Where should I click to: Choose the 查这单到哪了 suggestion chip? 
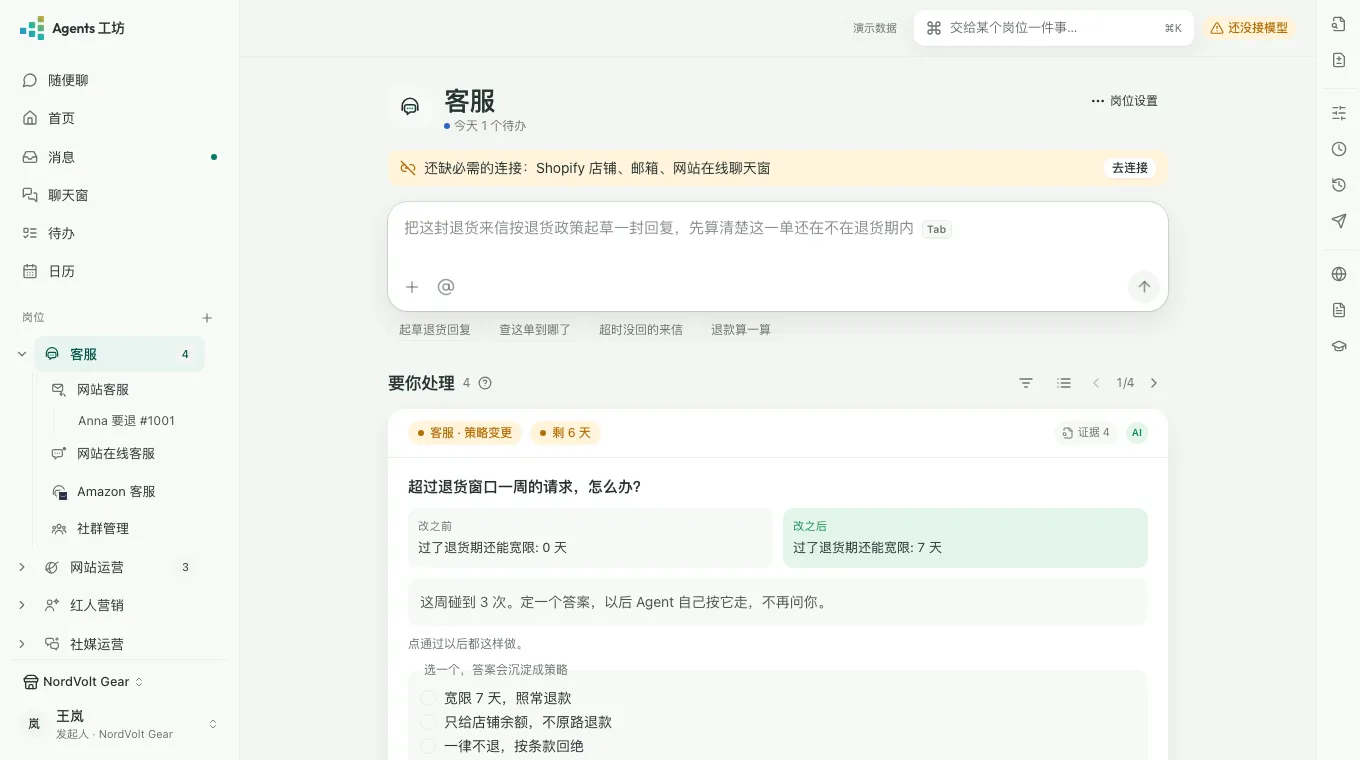tap(535, 330)
